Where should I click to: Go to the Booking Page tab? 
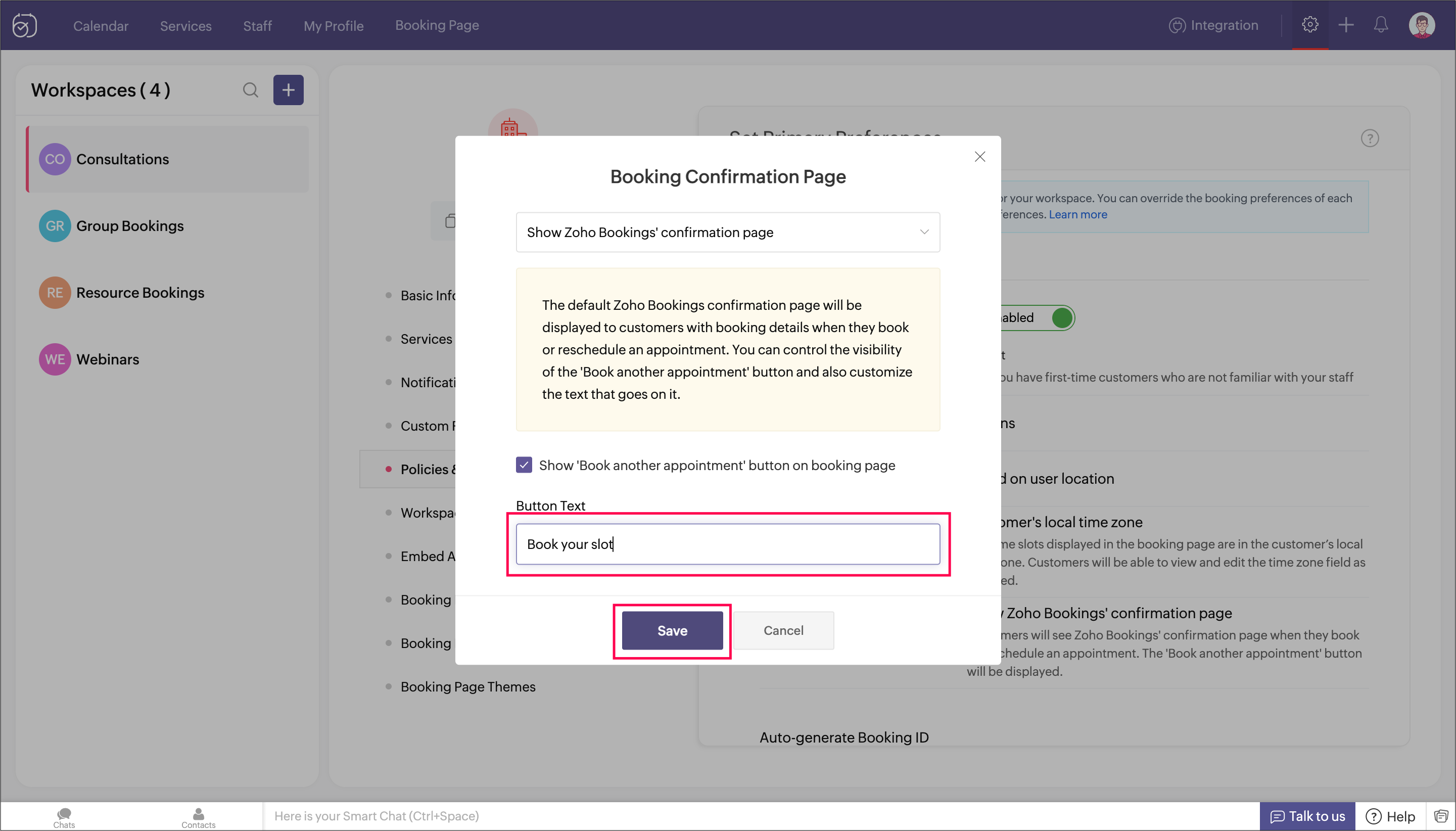pos(437,25)
